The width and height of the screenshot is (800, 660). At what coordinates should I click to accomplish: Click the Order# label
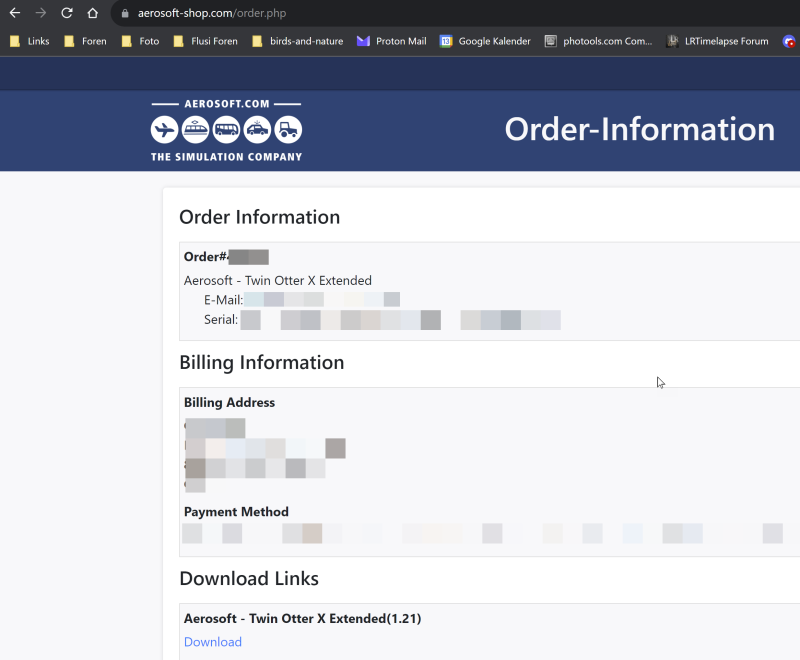(206, 257)
